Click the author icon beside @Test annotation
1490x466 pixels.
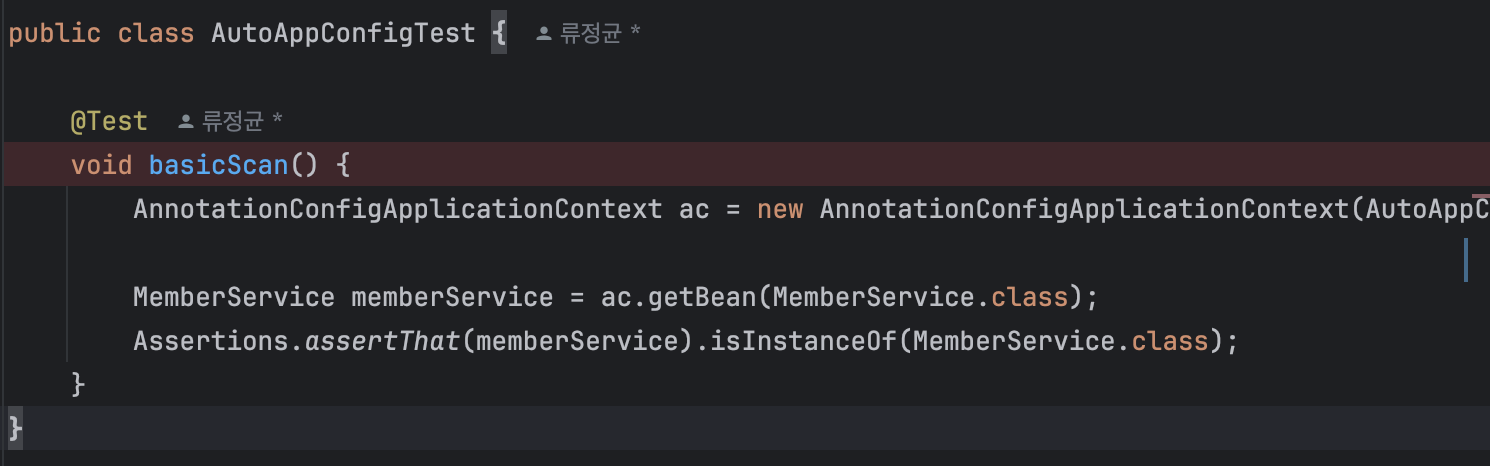point(185,122)
